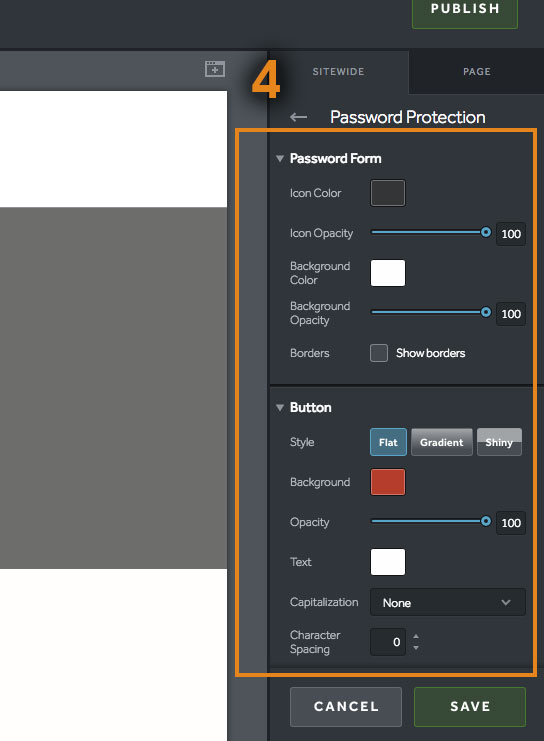Click the Background Opacity value field
Viewport: 544px width, 741px height.
click(511, 314)
